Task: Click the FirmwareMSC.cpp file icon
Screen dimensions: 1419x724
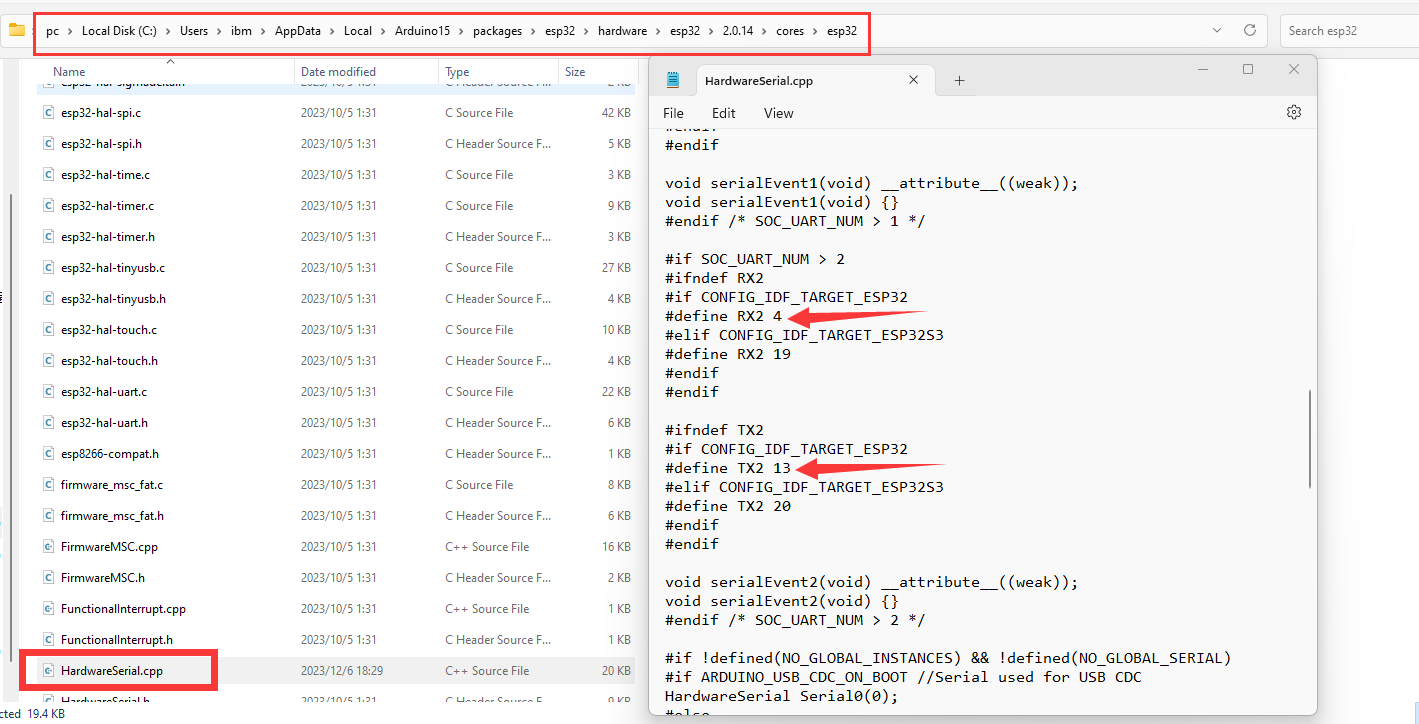Action: 48,547
